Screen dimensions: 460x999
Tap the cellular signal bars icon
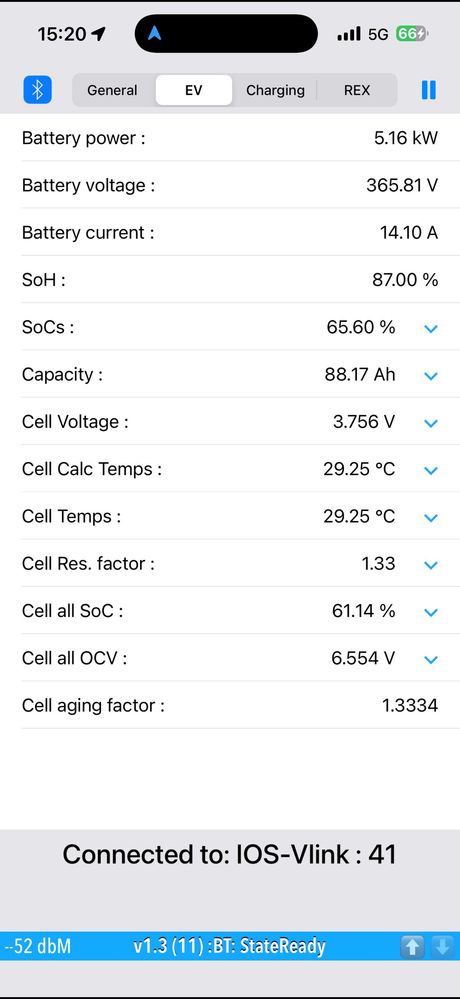(349, 34)
